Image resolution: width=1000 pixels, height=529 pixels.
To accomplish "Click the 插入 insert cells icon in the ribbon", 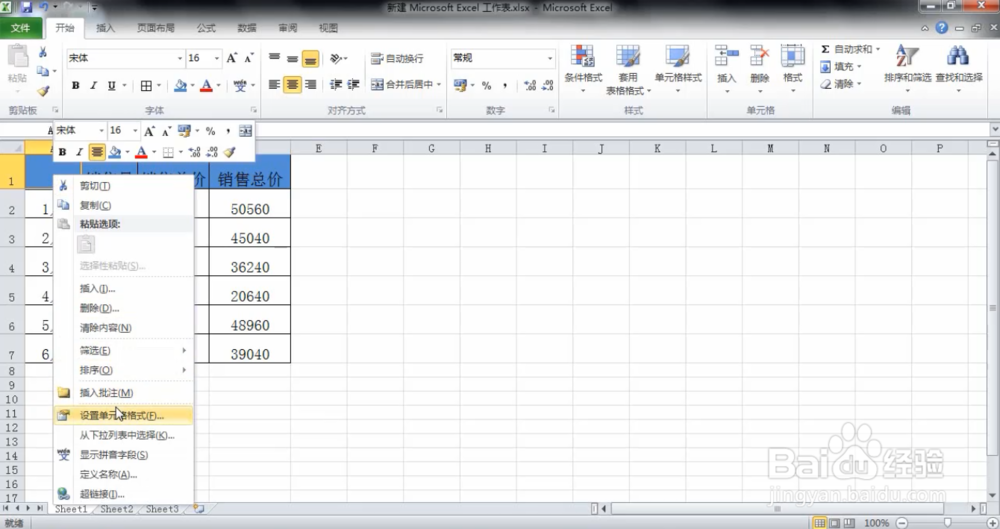I will pyautogui.click(x=726, y=56).
